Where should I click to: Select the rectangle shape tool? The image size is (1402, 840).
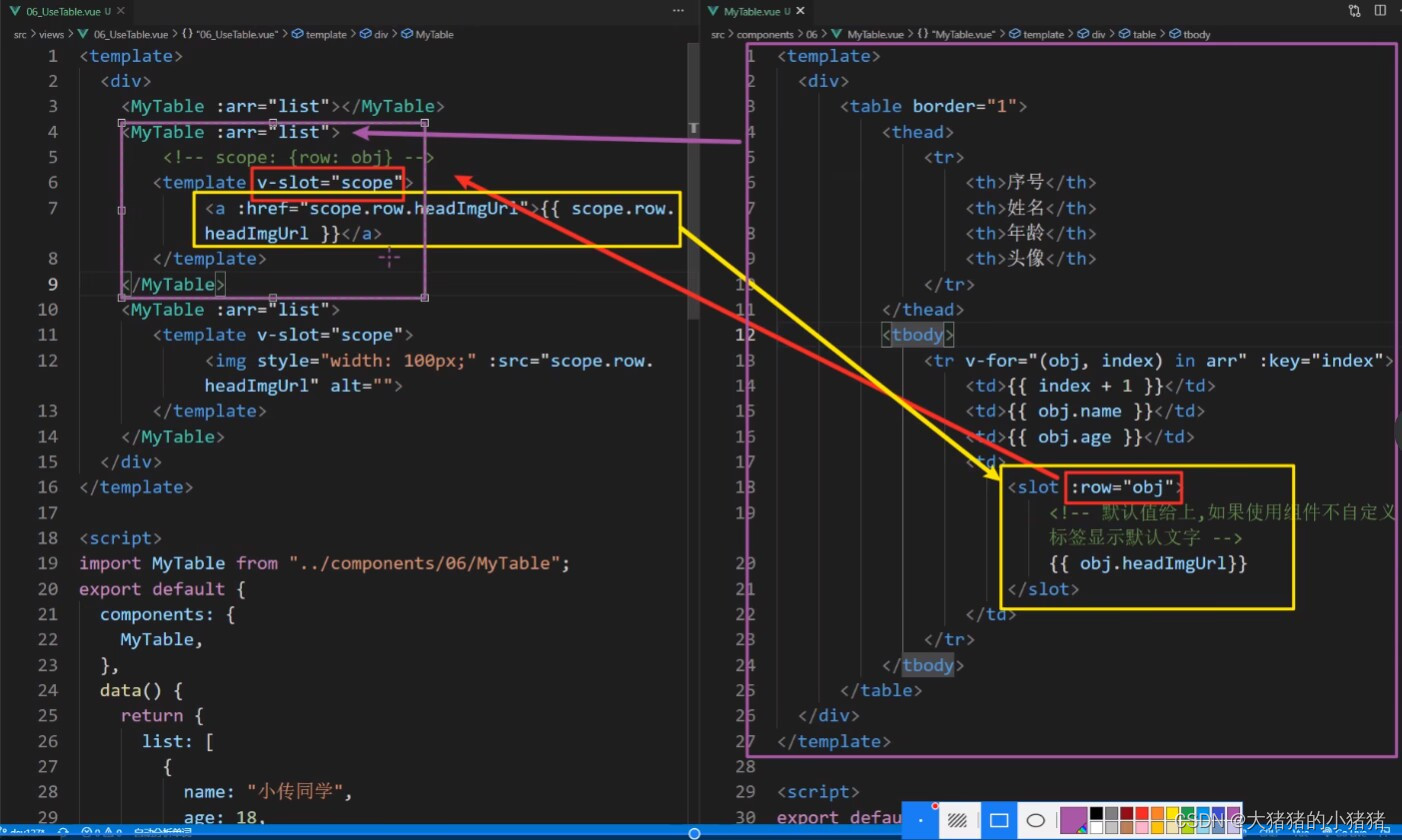point(999,820)
